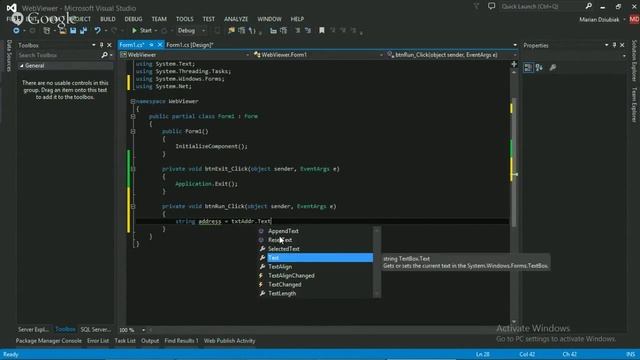
Task: Open the ANALYZE menu
Action: [236, 19]
